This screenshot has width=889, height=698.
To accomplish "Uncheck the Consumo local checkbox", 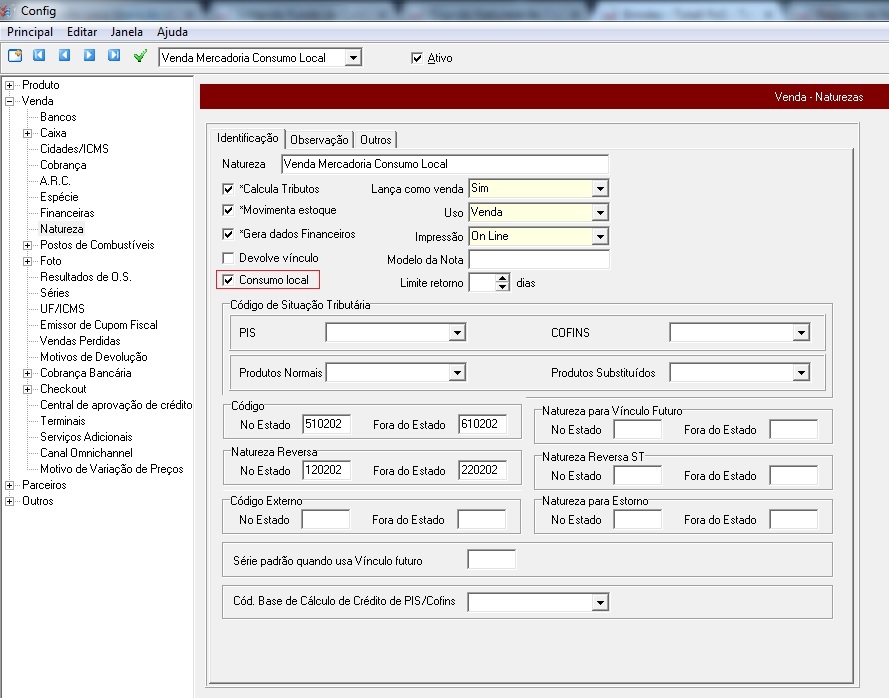I will click(228, 280).
